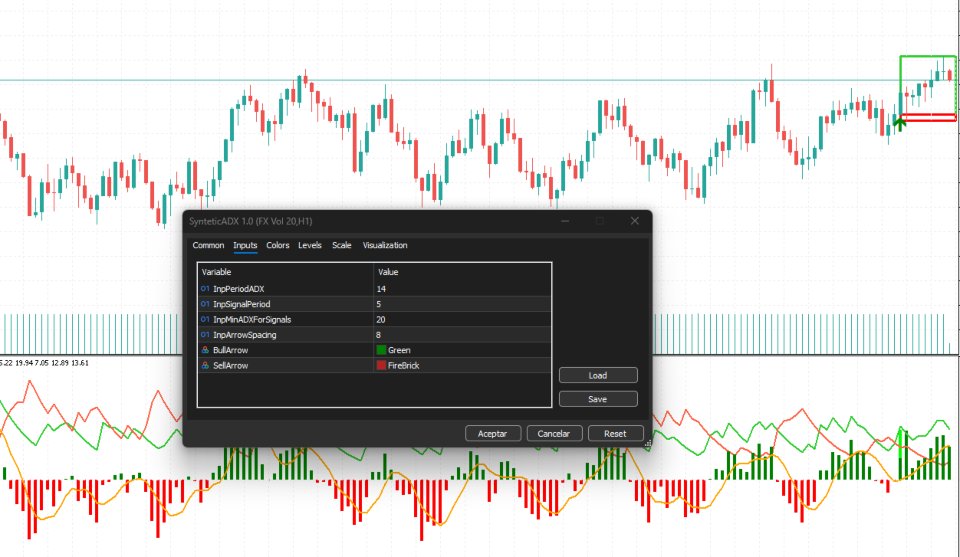Viewport: 960px width, 557px height.
Task: Open the Levels tab
Action: point(310,245)
